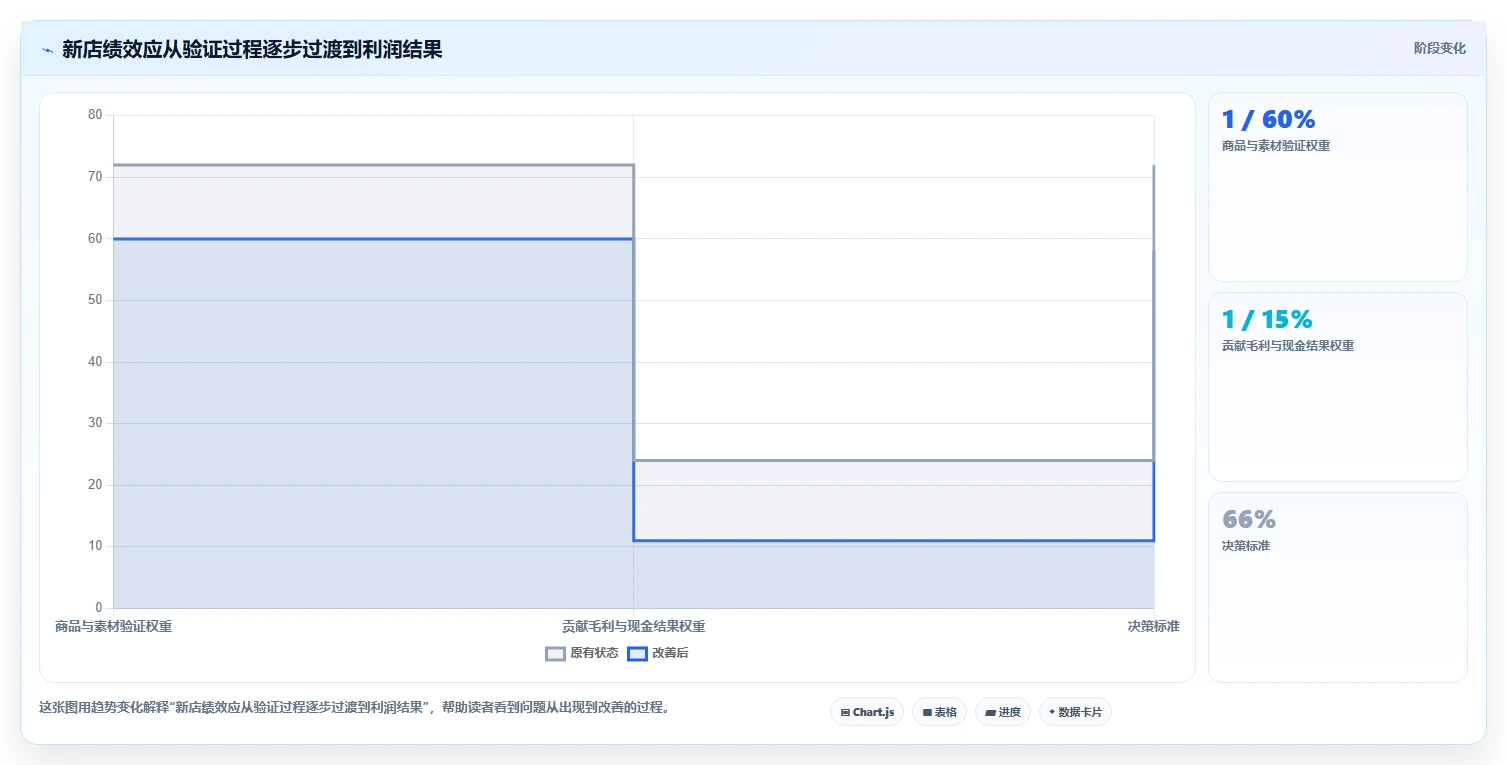
Task: Click the gray 原有状态 legend swatch
Action: coord(555,654)
